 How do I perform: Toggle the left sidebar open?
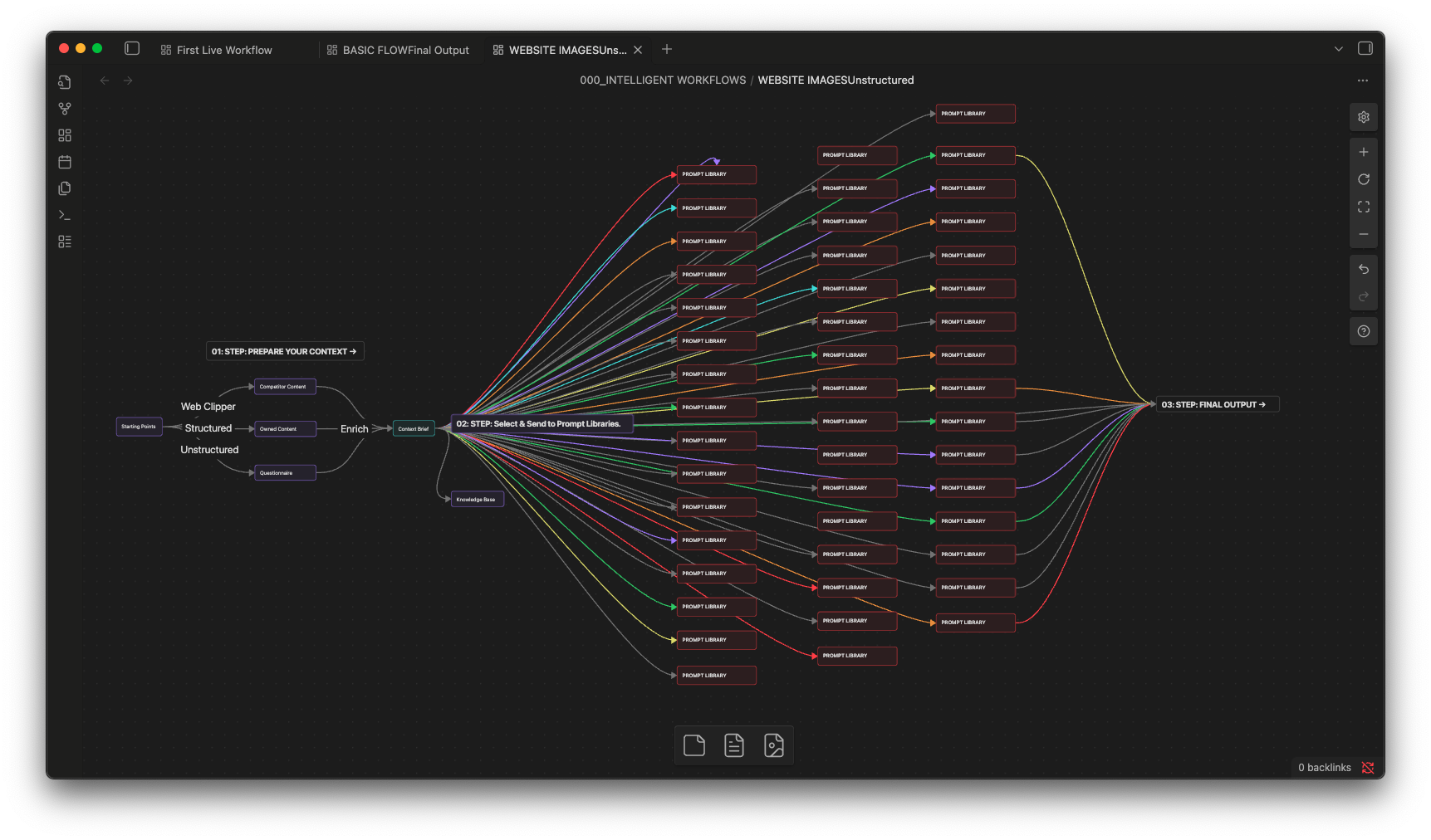(132, 48)
